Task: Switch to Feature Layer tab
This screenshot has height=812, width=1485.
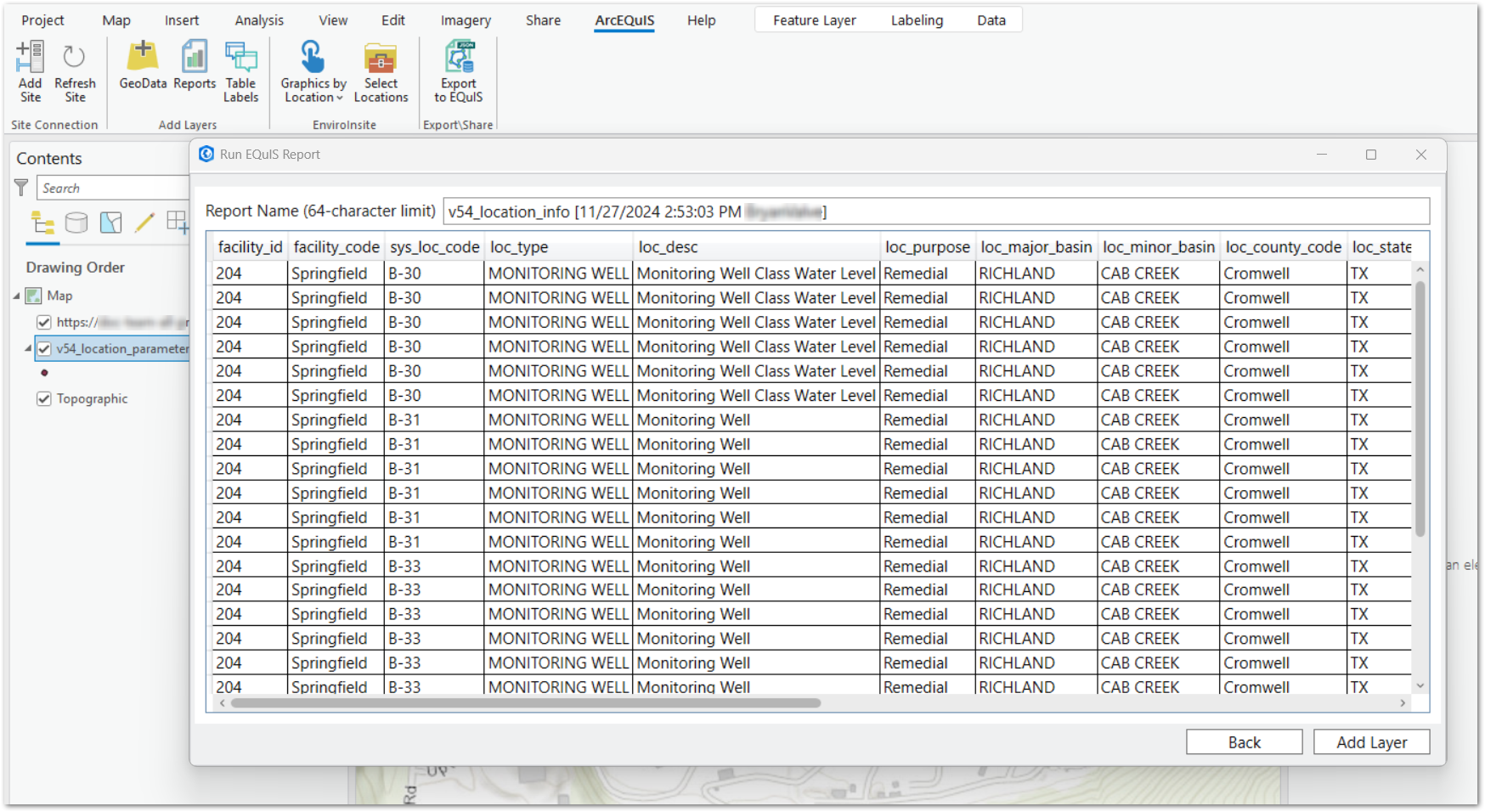Action: point(815,20)
